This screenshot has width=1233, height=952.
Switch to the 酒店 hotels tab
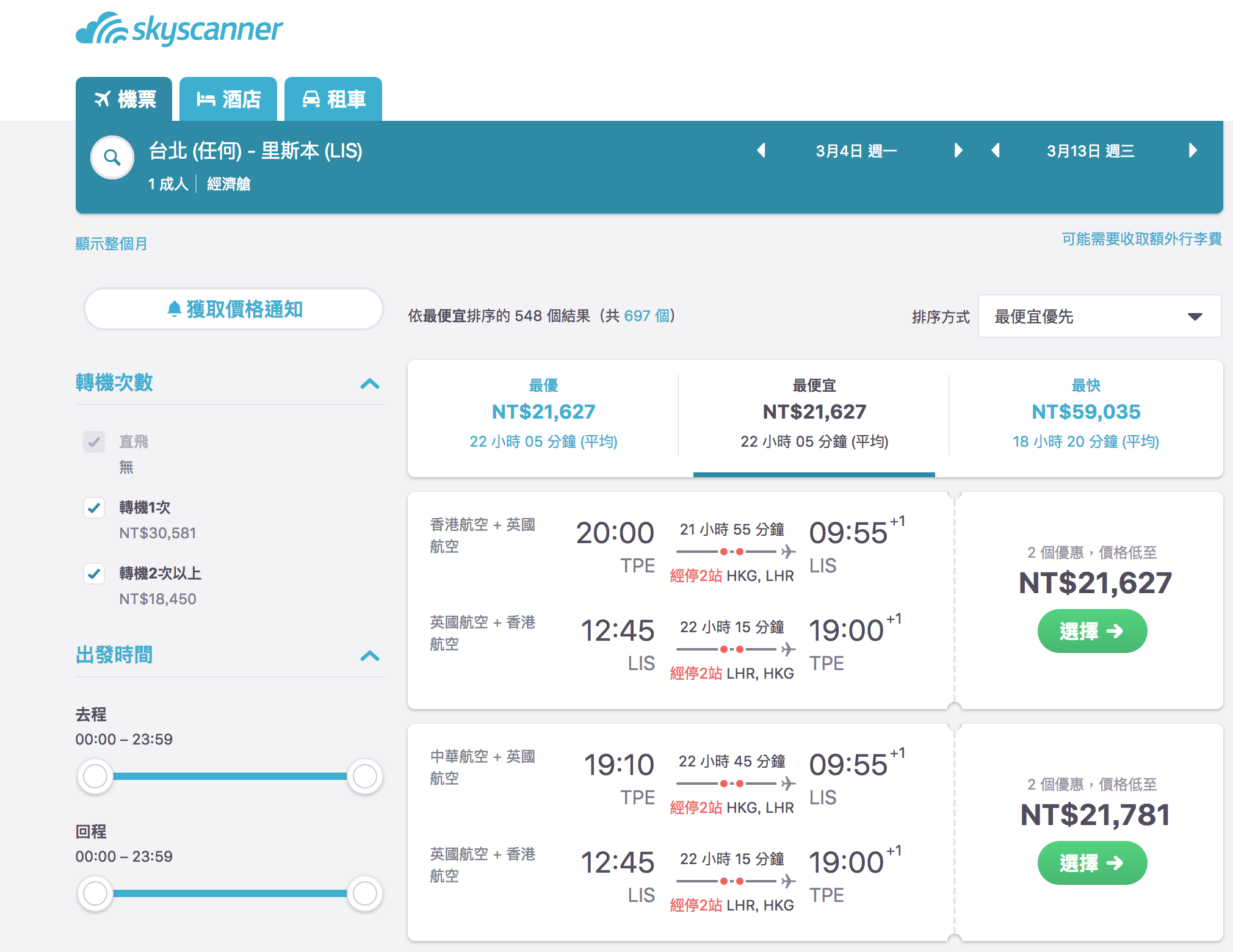tap(228, 99)
